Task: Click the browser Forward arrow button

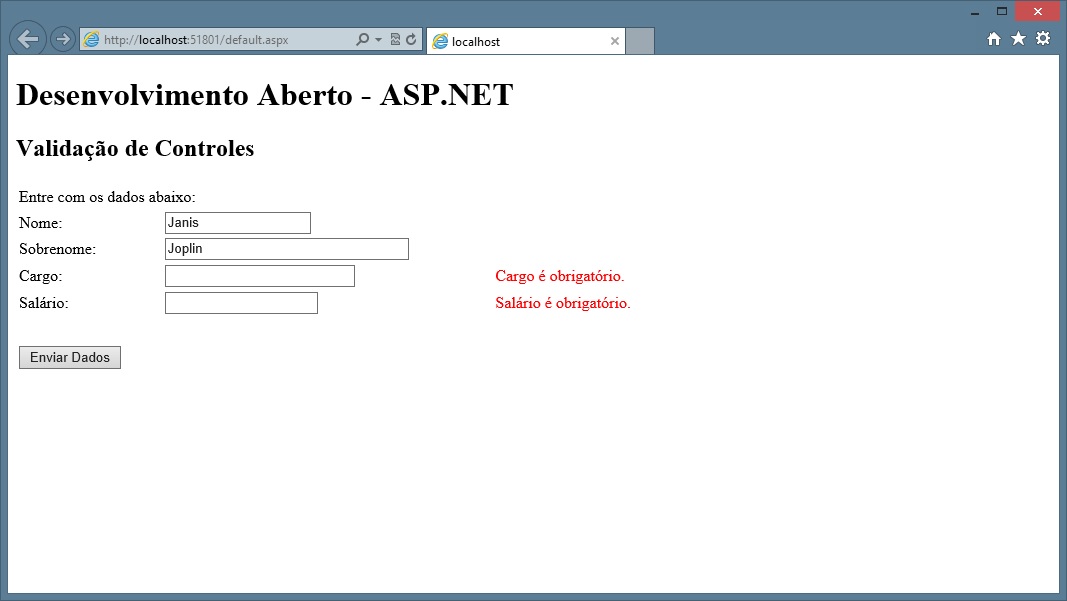Action: pos(62,40)
